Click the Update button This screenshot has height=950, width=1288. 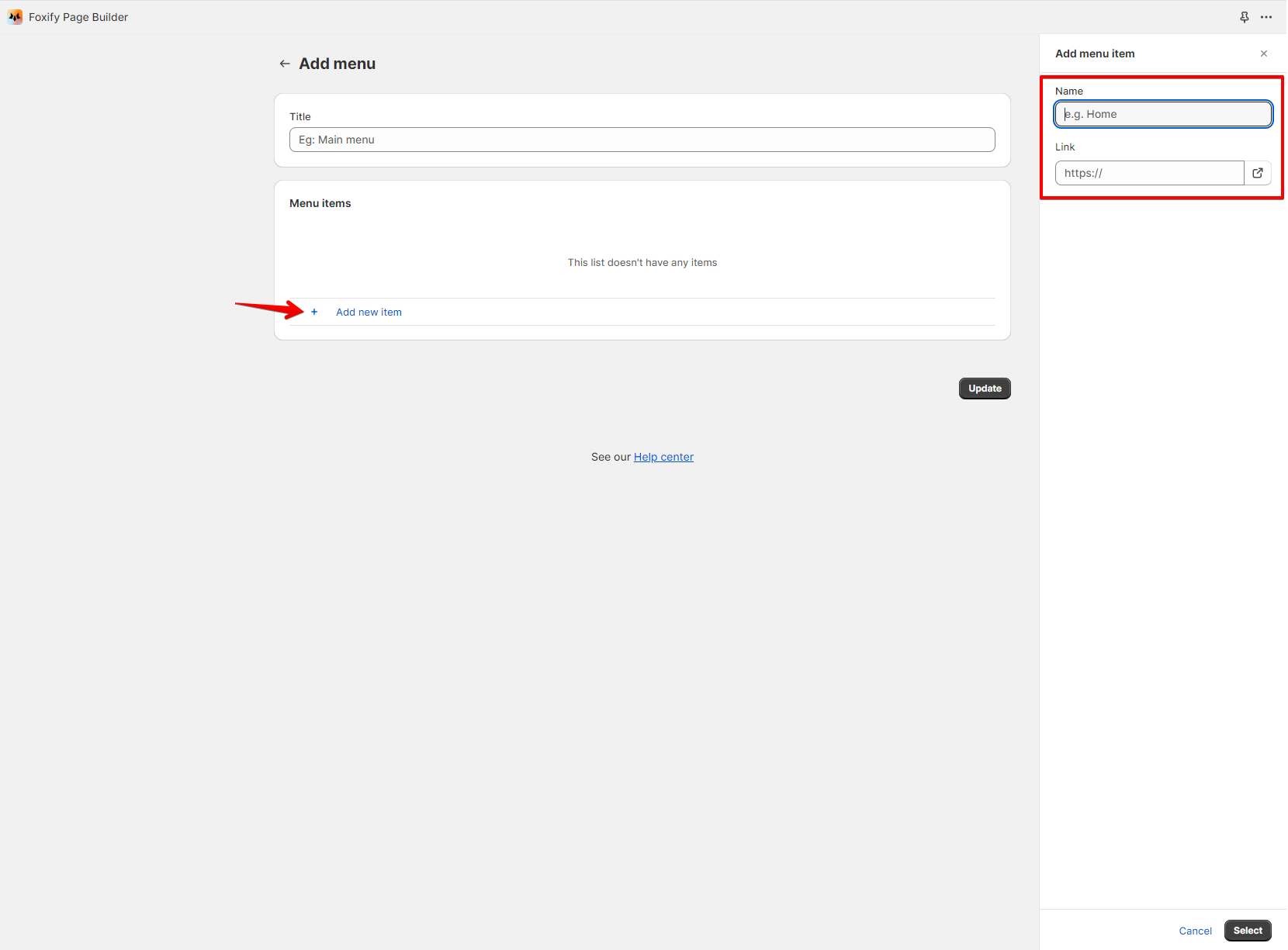coord(985,389)
